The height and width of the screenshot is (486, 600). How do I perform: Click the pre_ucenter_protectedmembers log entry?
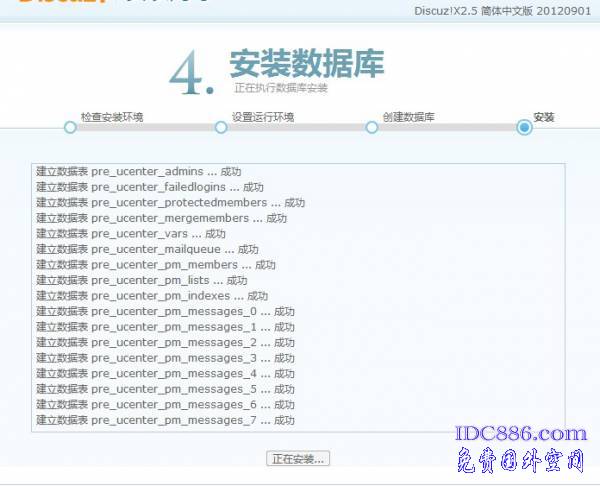(170, 203)
